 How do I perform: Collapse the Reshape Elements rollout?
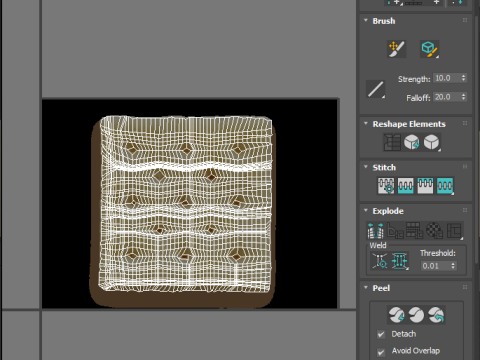366,123
